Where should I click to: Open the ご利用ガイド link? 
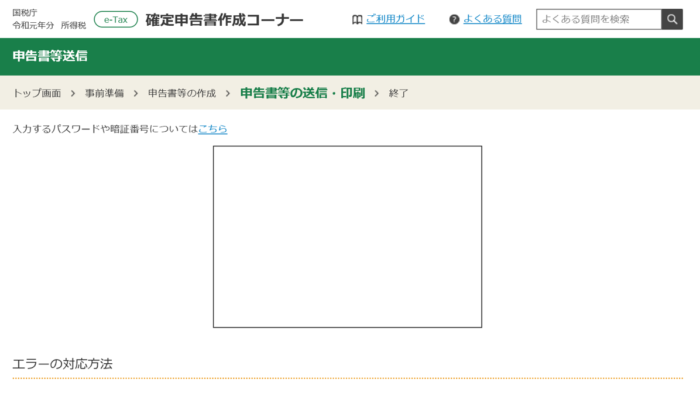395,19
